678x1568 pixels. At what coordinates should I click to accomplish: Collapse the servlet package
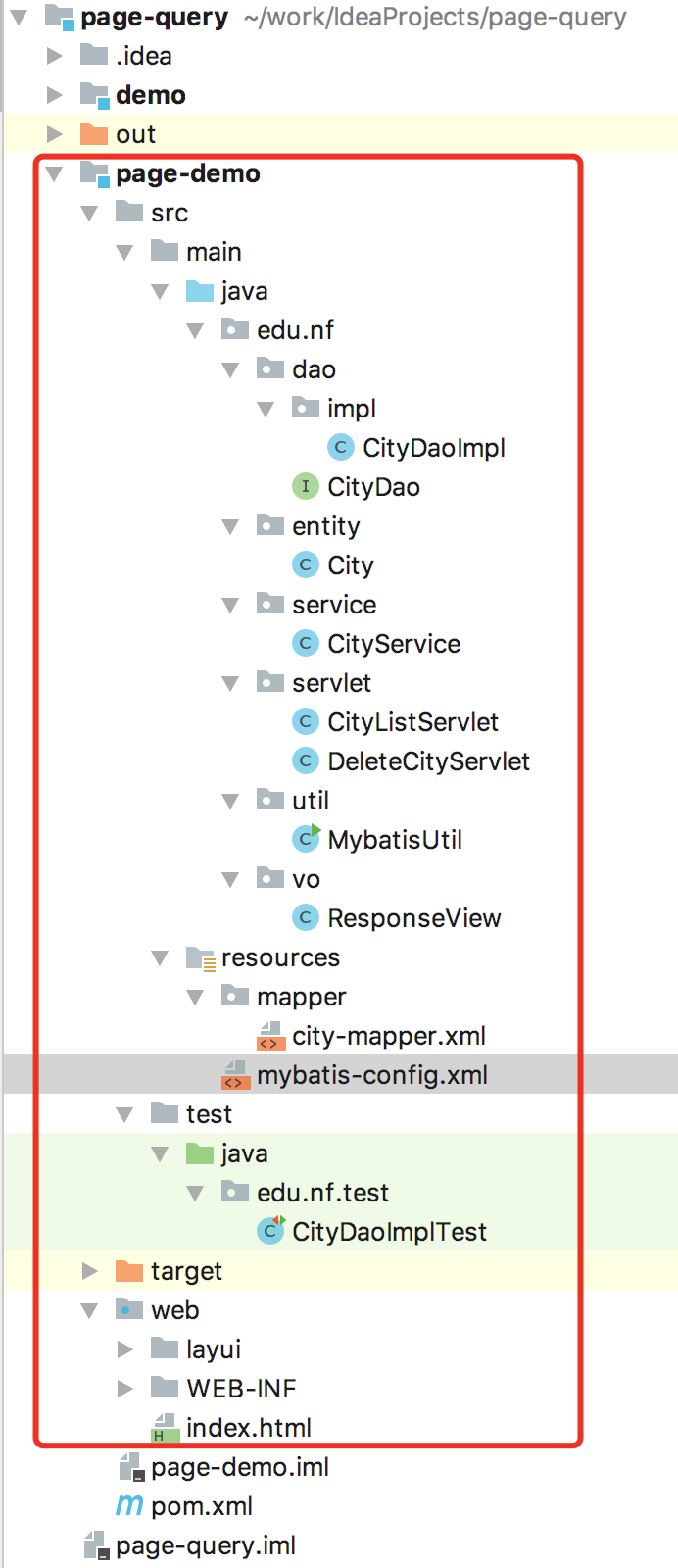(x=231, y=683)
